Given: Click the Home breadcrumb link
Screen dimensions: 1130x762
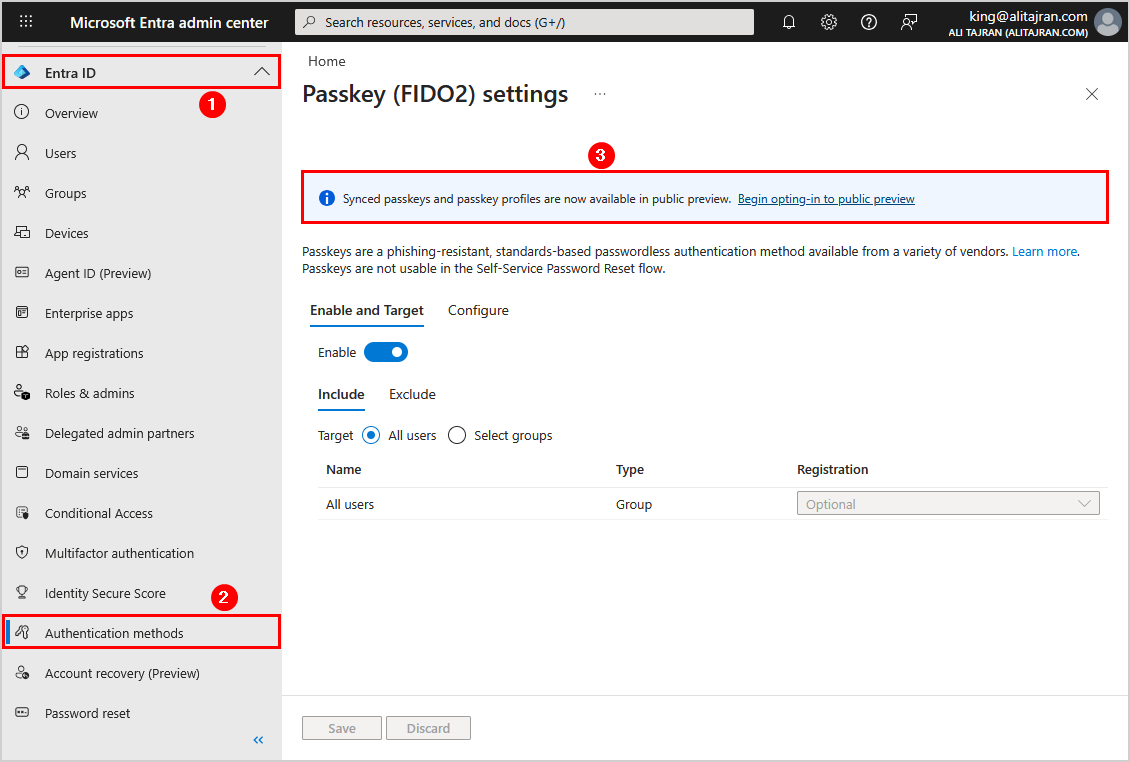Looking at the screenshot, I should tap(326, 61).
